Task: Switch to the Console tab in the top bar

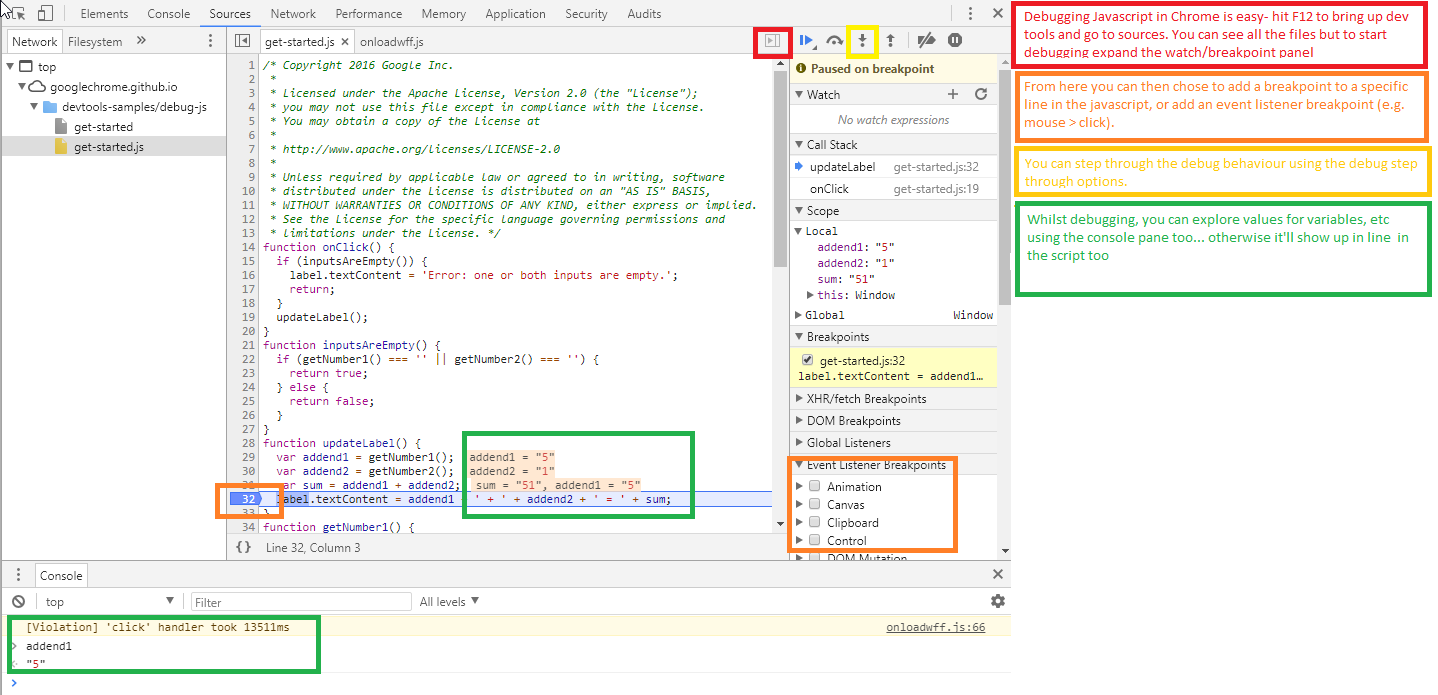Action: pyautogui.click(x=168, y=14)
